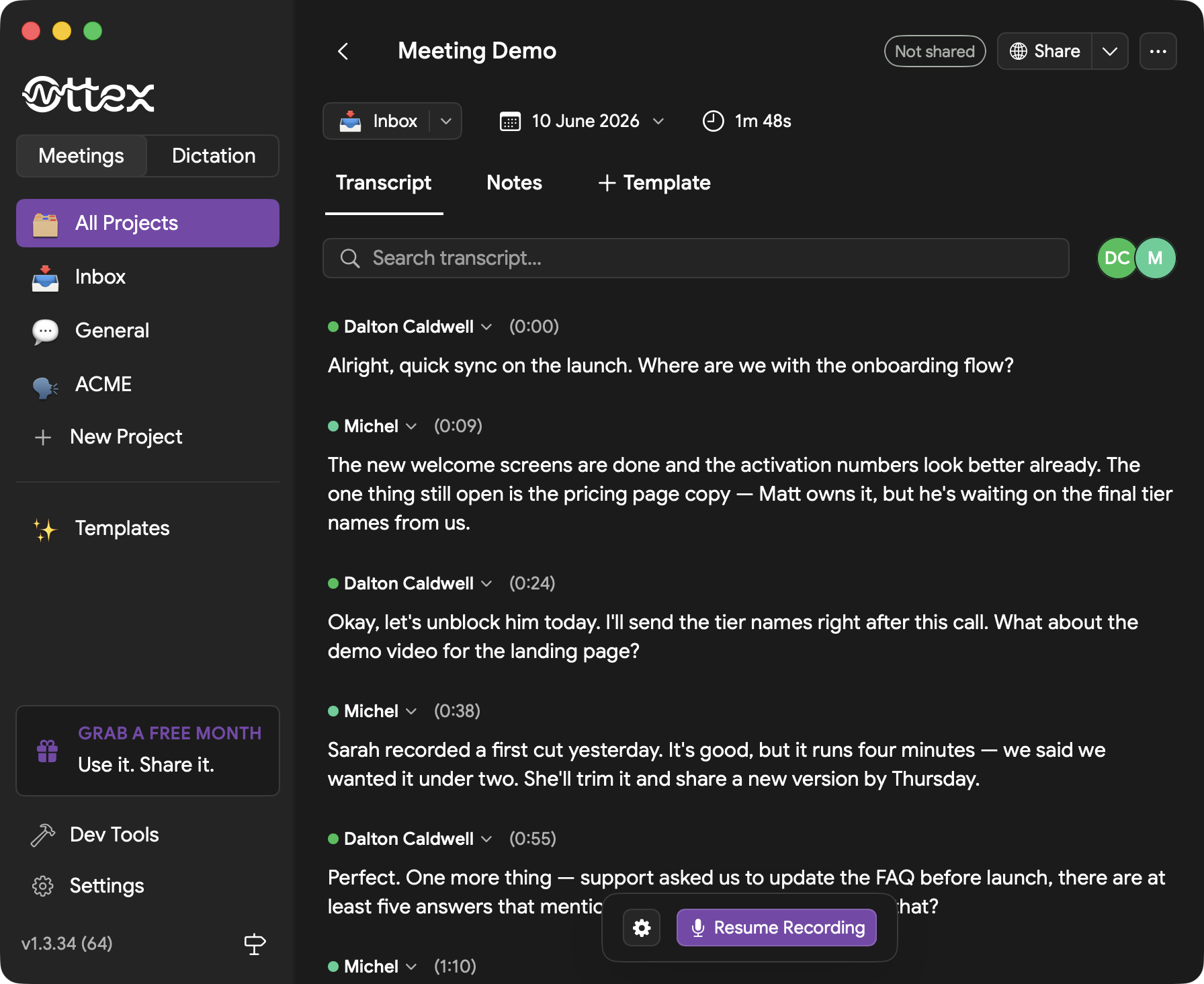Click Resume Recording
The width and height of the screenshot is (1204, 984).
point(777,928)
